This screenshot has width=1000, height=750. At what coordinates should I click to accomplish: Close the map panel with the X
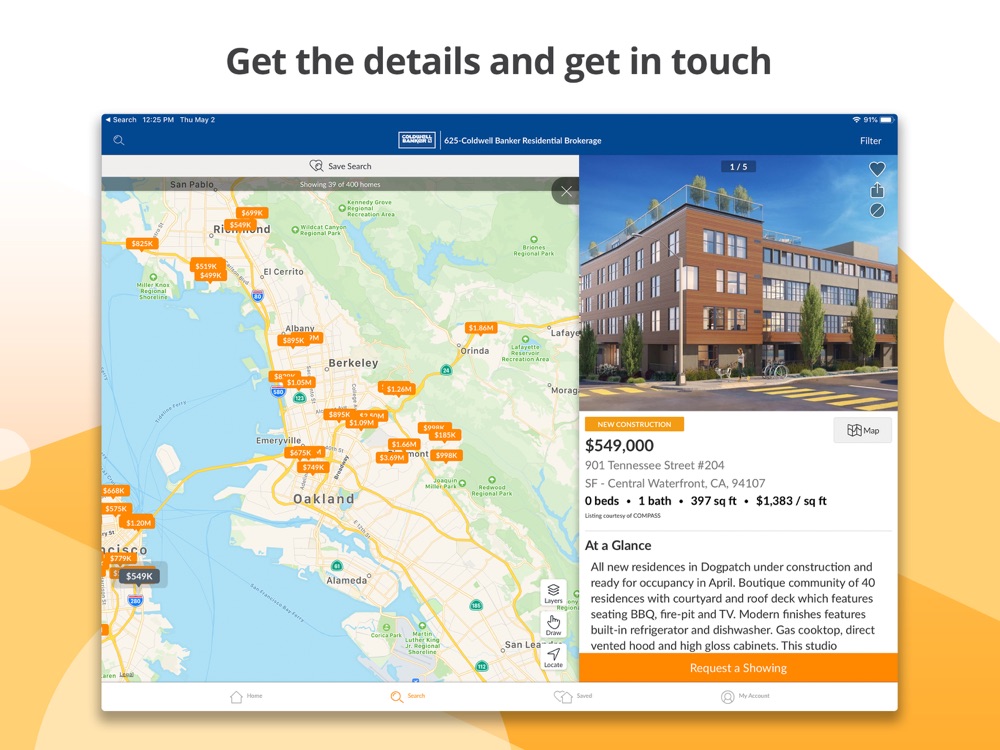(x=566, y=191)
